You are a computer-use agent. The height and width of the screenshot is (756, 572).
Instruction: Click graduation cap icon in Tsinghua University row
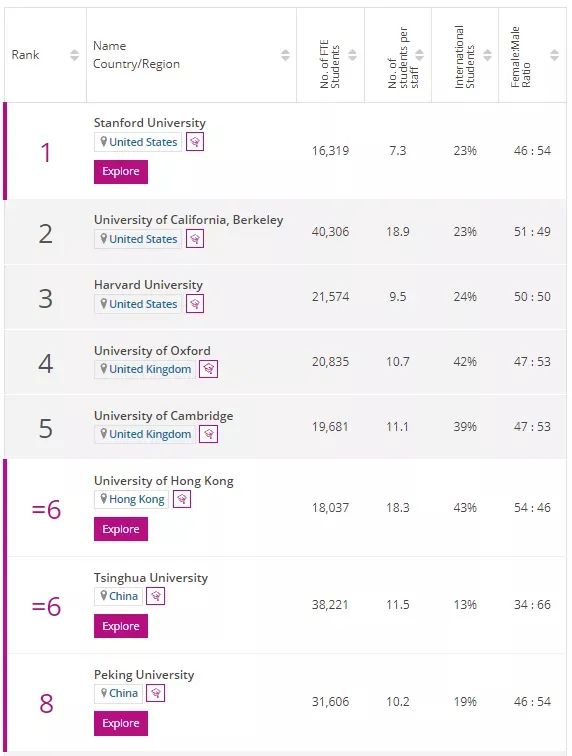155,596
